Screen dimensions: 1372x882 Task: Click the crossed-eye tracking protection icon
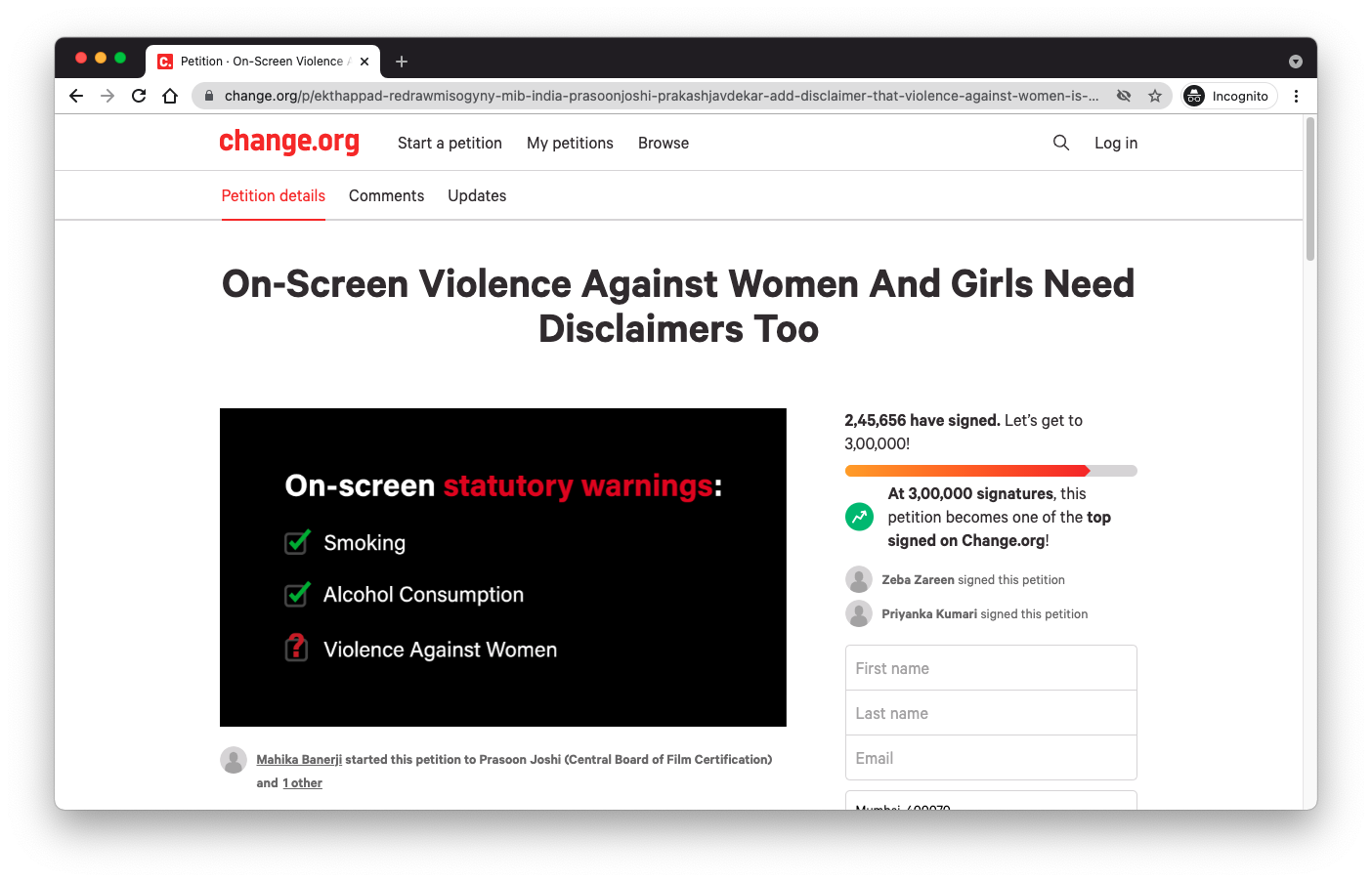[x=1124, y=96]
